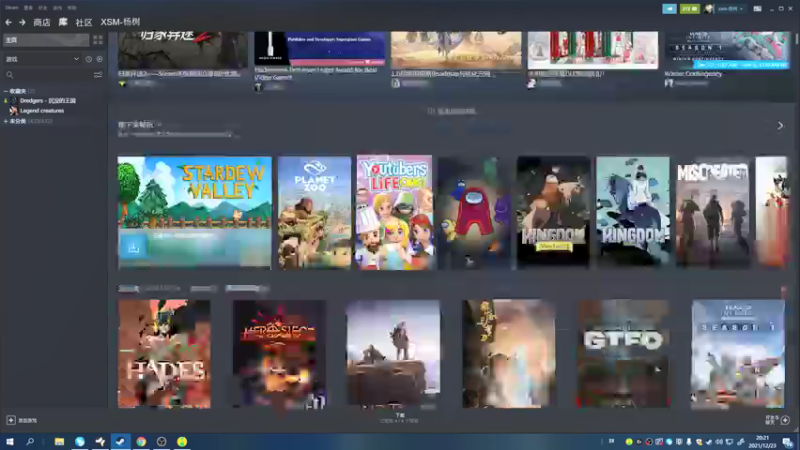Open the 商店 store tab
This screenshot has height=450, width=800.
pyautogui.click(x=42, y=22)
